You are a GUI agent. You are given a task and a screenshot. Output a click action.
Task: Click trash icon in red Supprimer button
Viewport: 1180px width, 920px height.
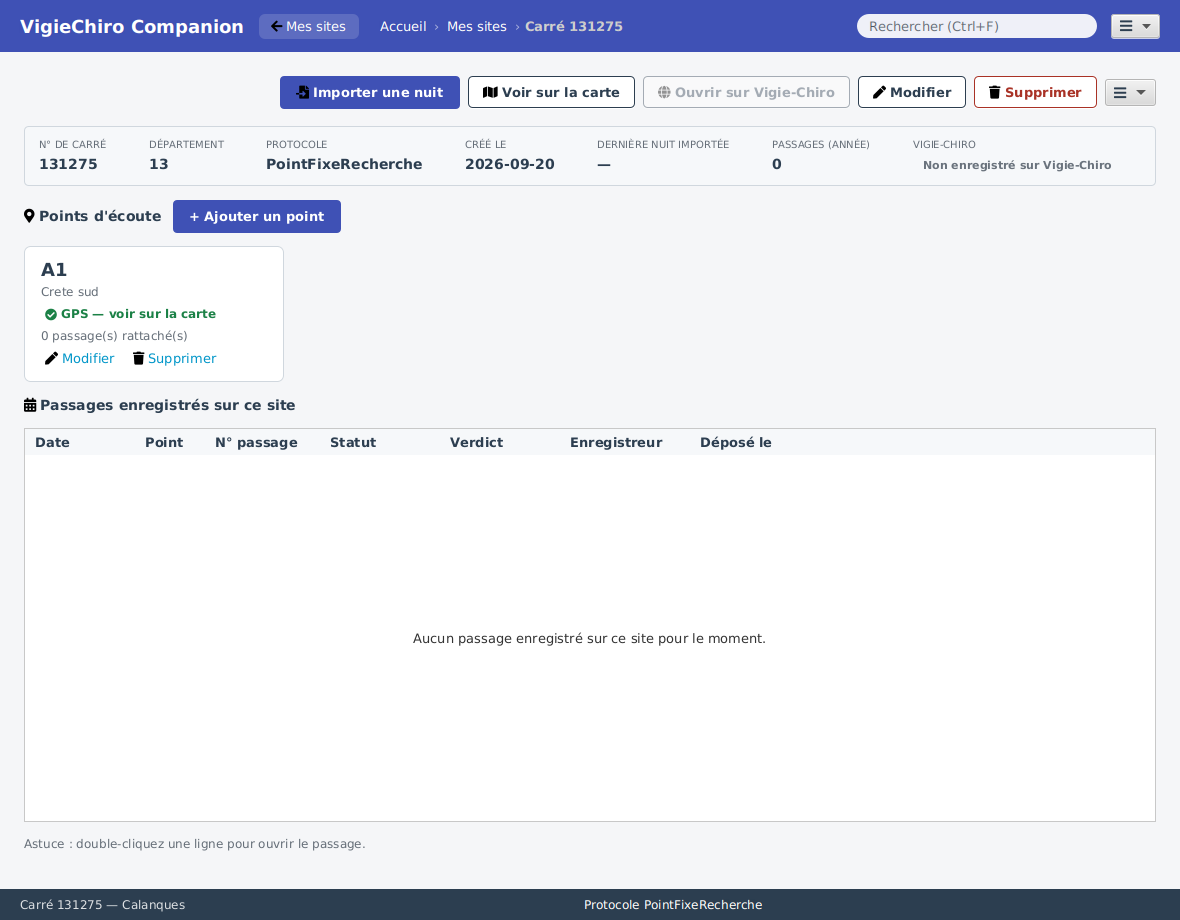(x=994, y=93)
